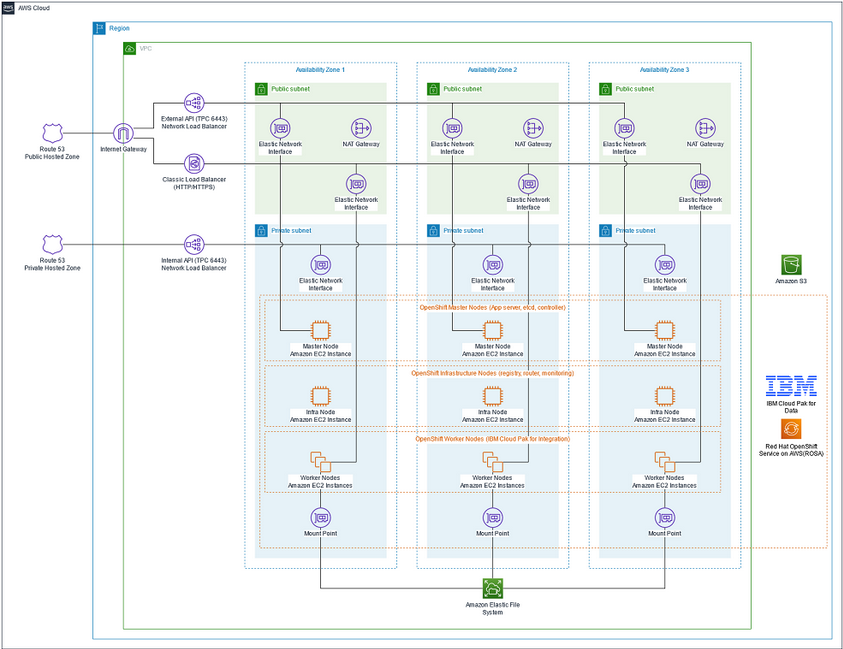Click the private subnet Elastic Network Interface icon in Zone 2
Screen dimensions: 843x649
point(492,265)
